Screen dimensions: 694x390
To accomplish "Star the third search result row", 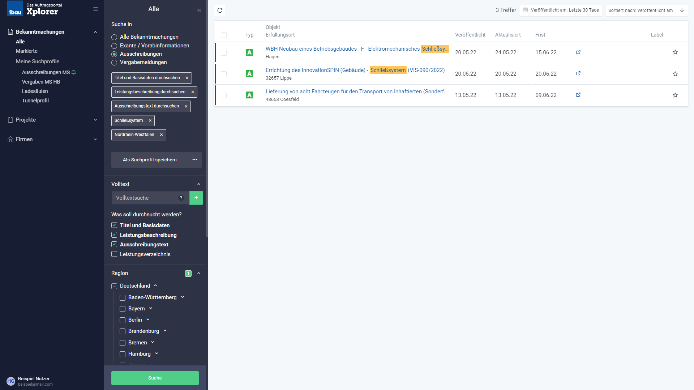I will click(675, 95).
